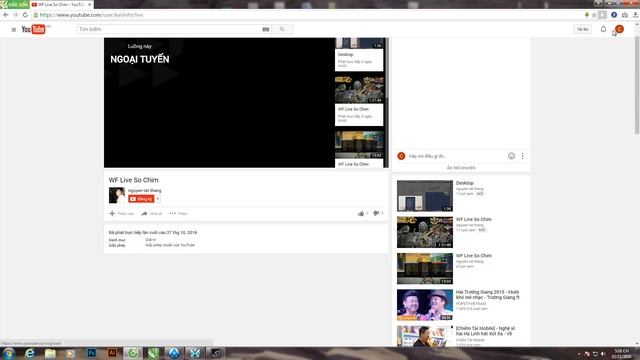Click the plus Add to icon below video
This screenshot has width=640, height=360.
tap(112, 213)
